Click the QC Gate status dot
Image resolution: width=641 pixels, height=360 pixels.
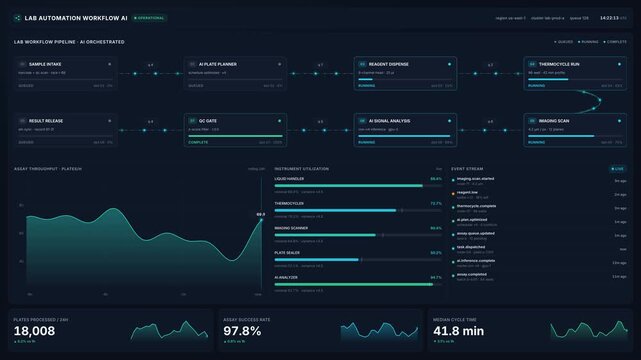point(280,121)
